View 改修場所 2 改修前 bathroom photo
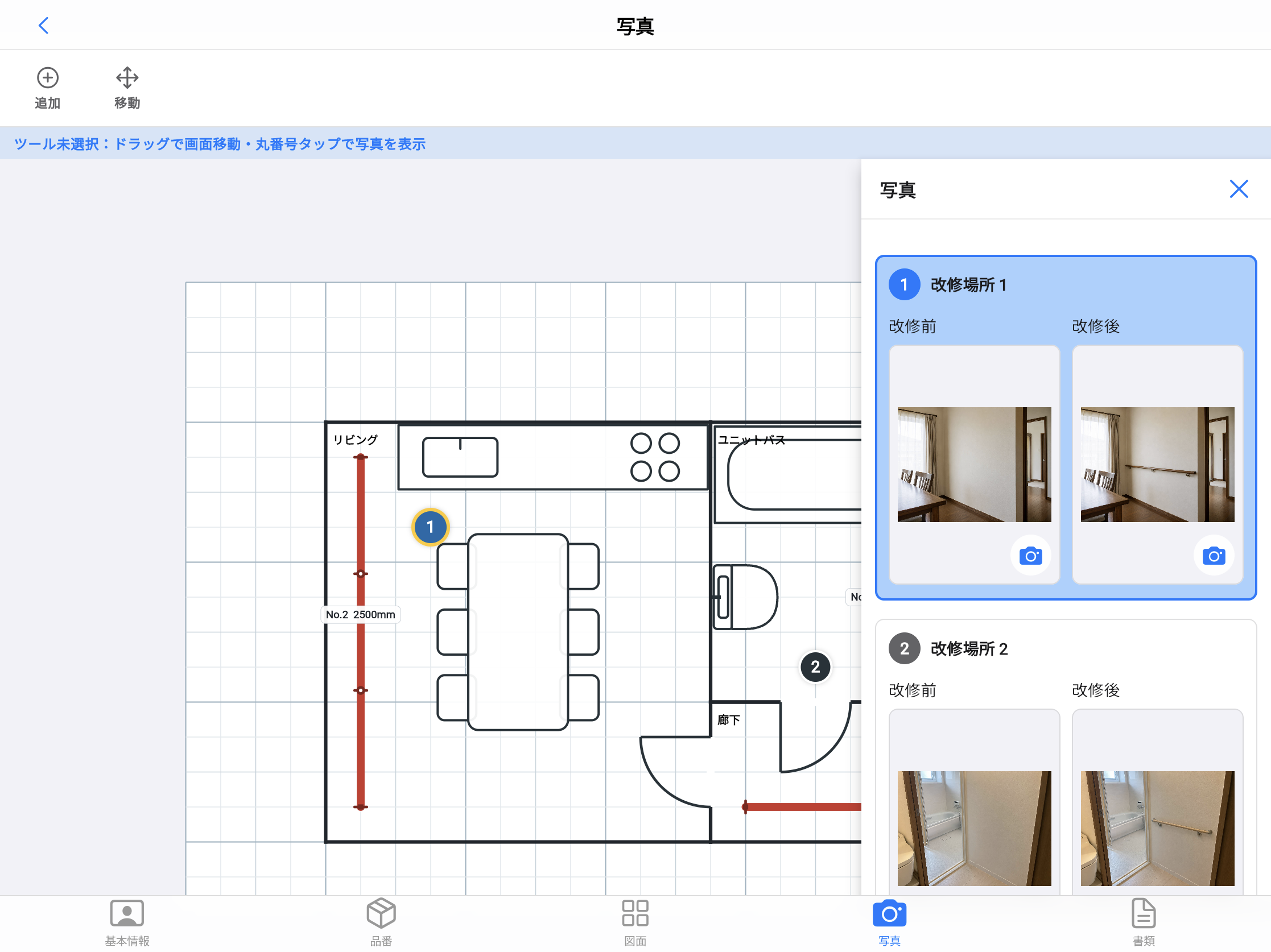Image resolution: width=1271 pixels, height=952 pixels. click(974, 828)
